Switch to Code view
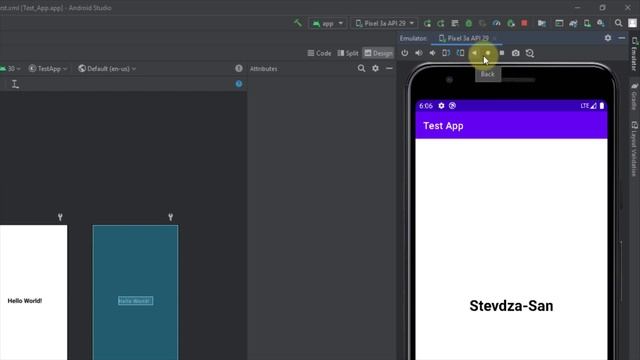 (319, 53)
